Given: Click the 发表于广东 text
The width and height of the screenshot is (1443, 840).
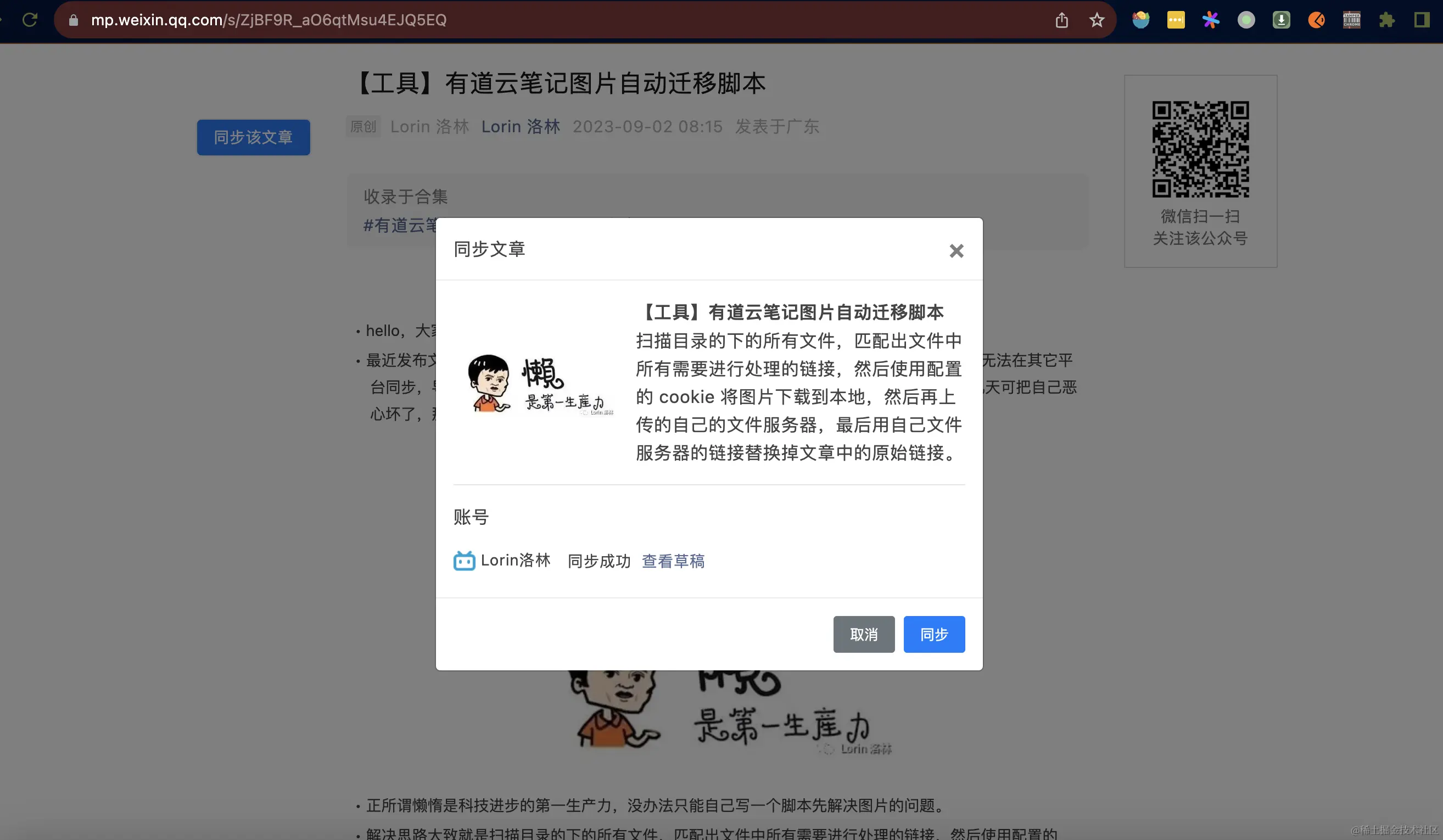Looking at the screenshot, I should [777, 126].
